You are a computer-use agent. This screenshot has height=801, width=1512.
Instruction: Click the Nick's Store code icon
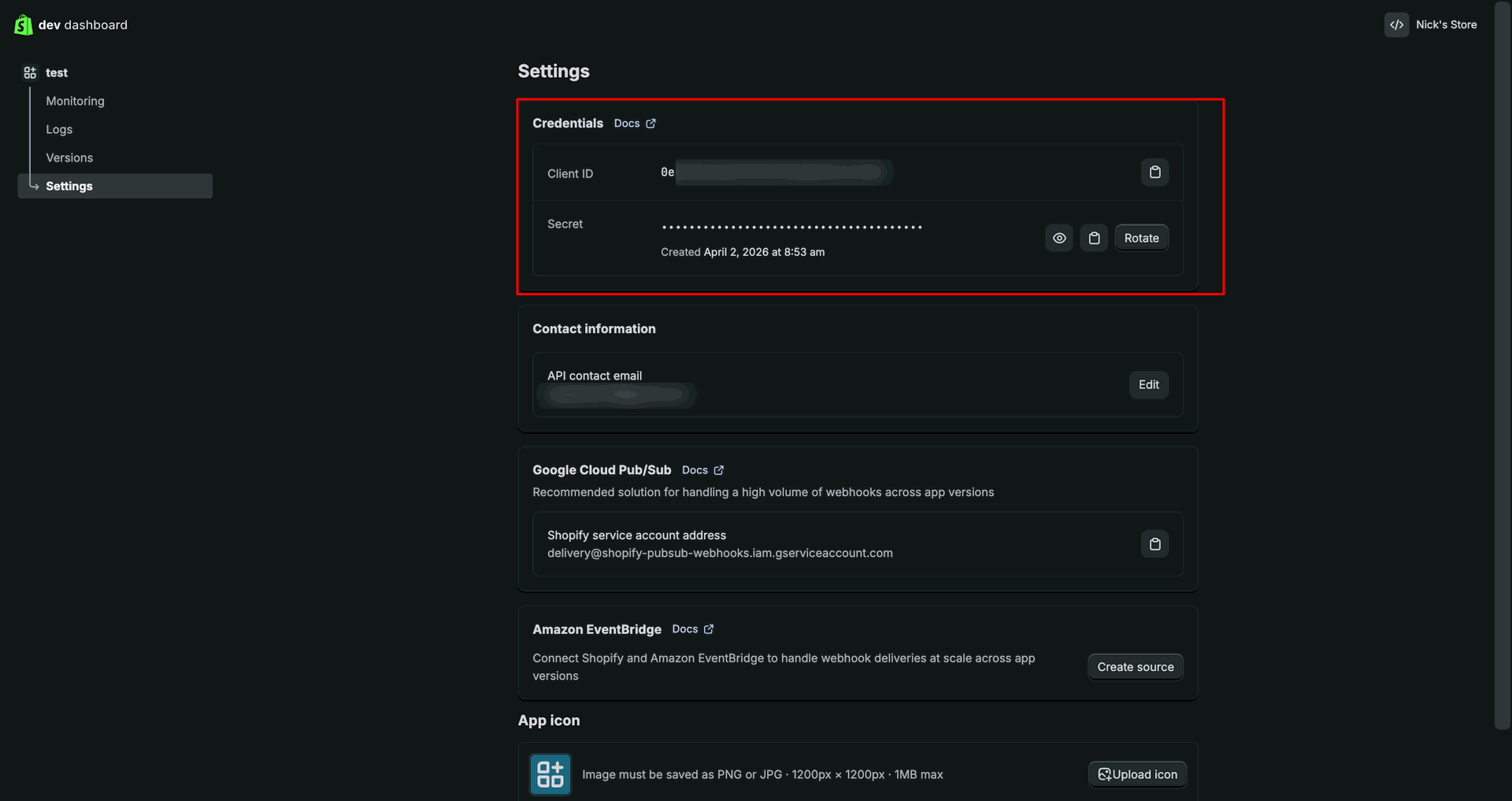[1396, 24]
